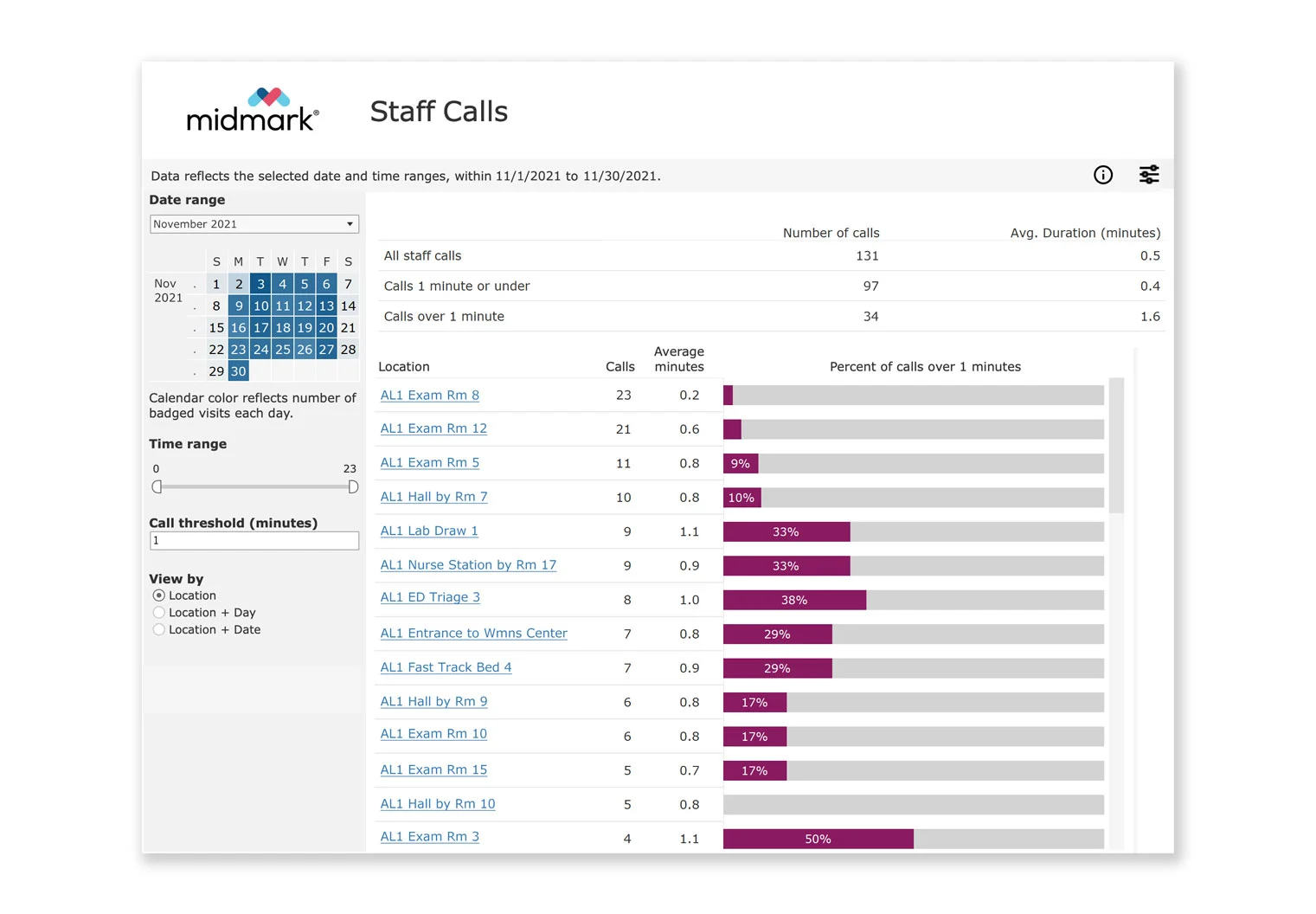Click the 50% bar for AL1 Exam Rm 3
1316x914 pixels.
[x=818, y=838]
